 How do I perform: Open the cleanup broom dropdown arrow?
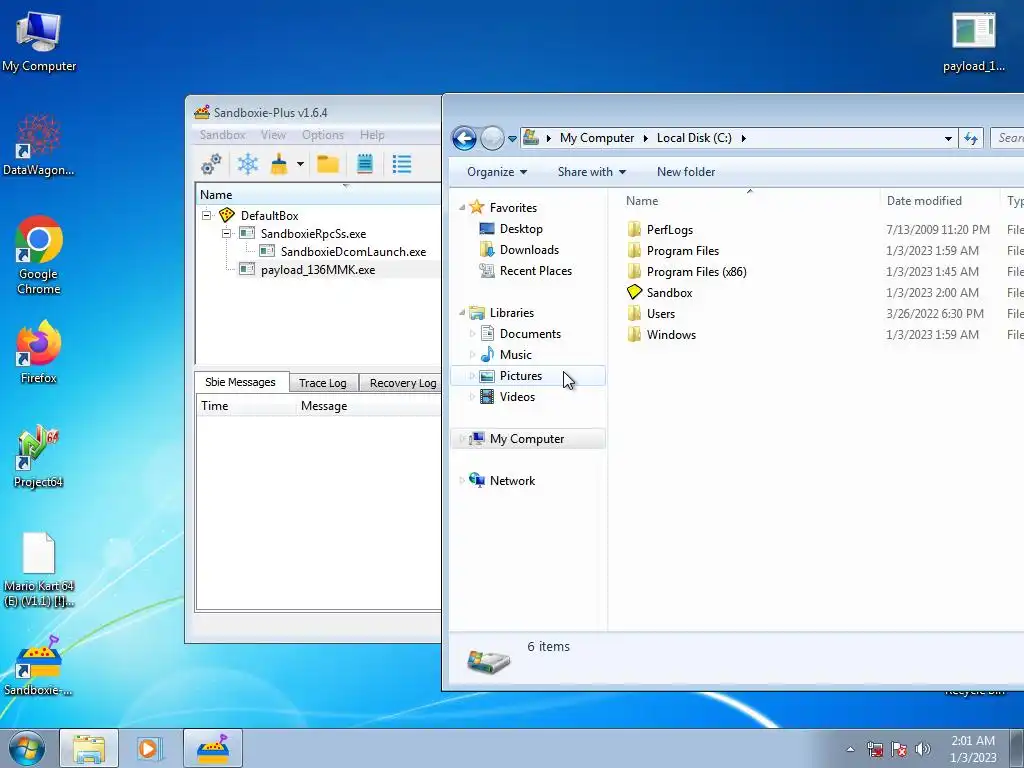pos(300,164)
